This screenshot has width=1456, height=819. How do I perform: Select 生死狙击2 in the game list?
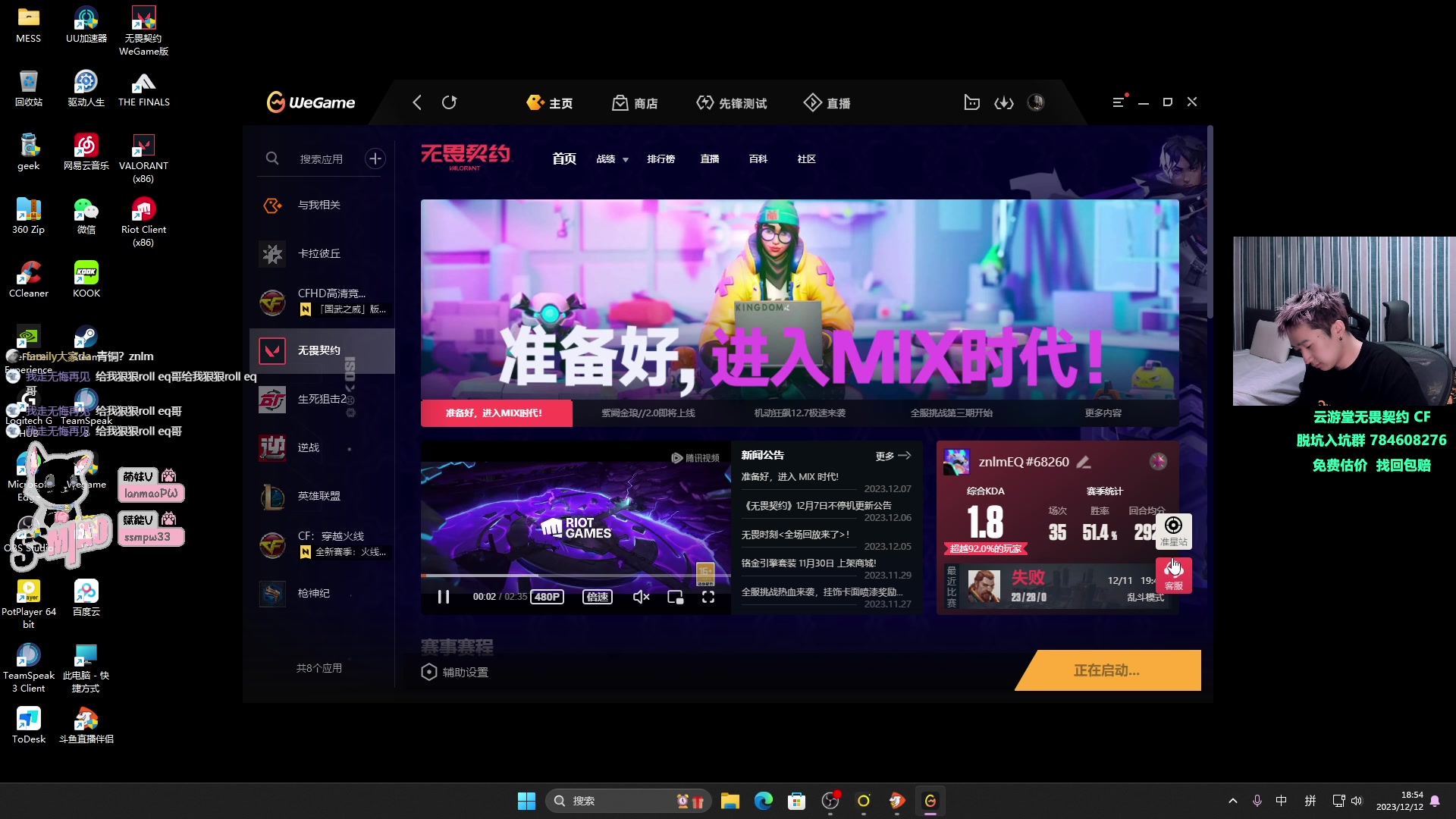click(322, 399)
